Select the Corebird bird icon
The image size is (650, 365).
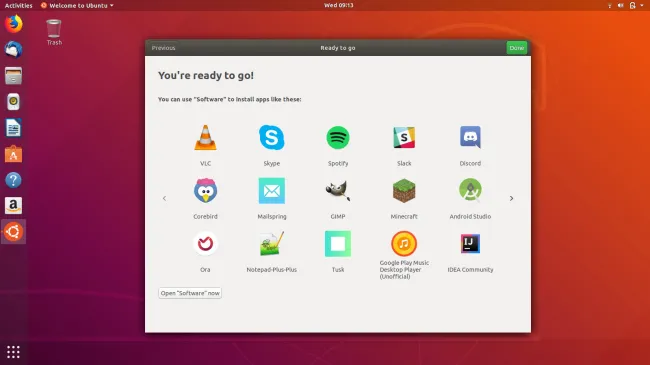[x=205, y=190]
